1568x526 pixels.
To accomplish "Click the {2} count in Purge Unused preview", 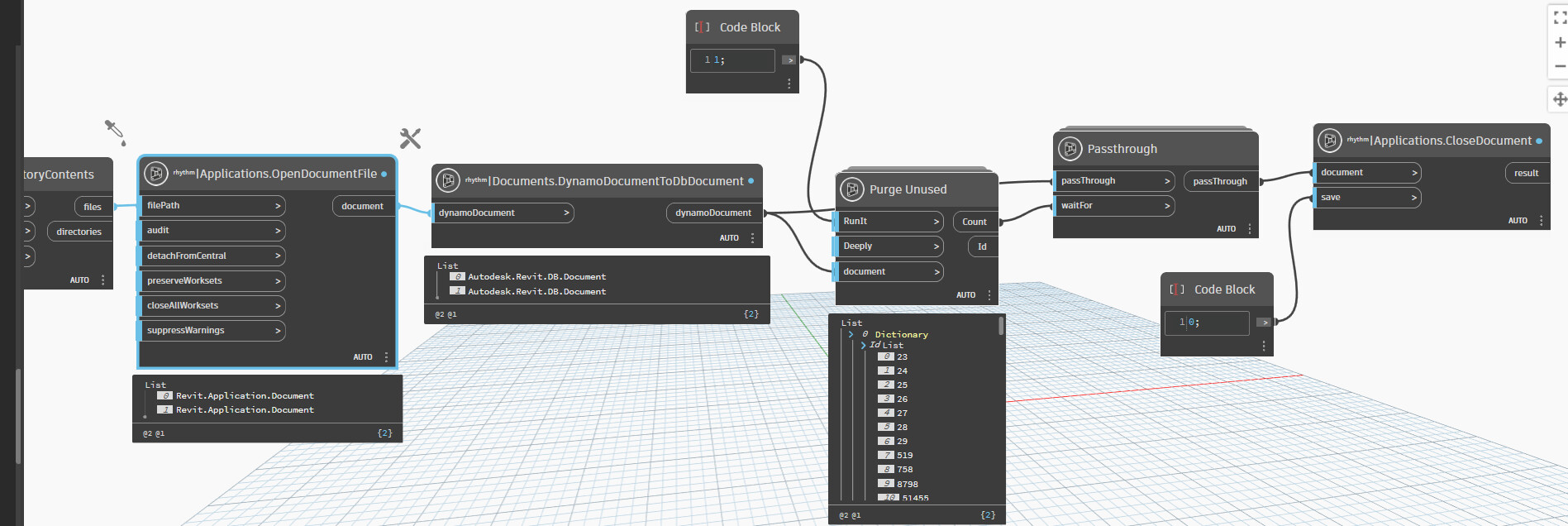I will 988,515.
